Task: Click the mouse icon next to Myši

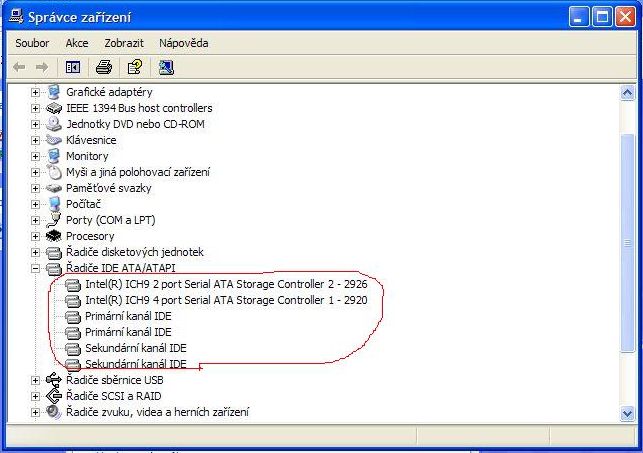Action: [x=54, y=172]
